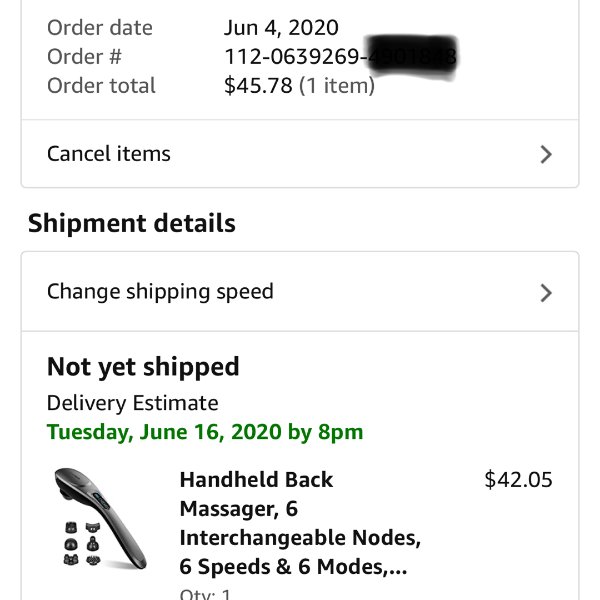Image resolution: width=600 pixels, height=600 pixels.
Task: Click the blacked-out part of order number
Action: click(412, 57)
